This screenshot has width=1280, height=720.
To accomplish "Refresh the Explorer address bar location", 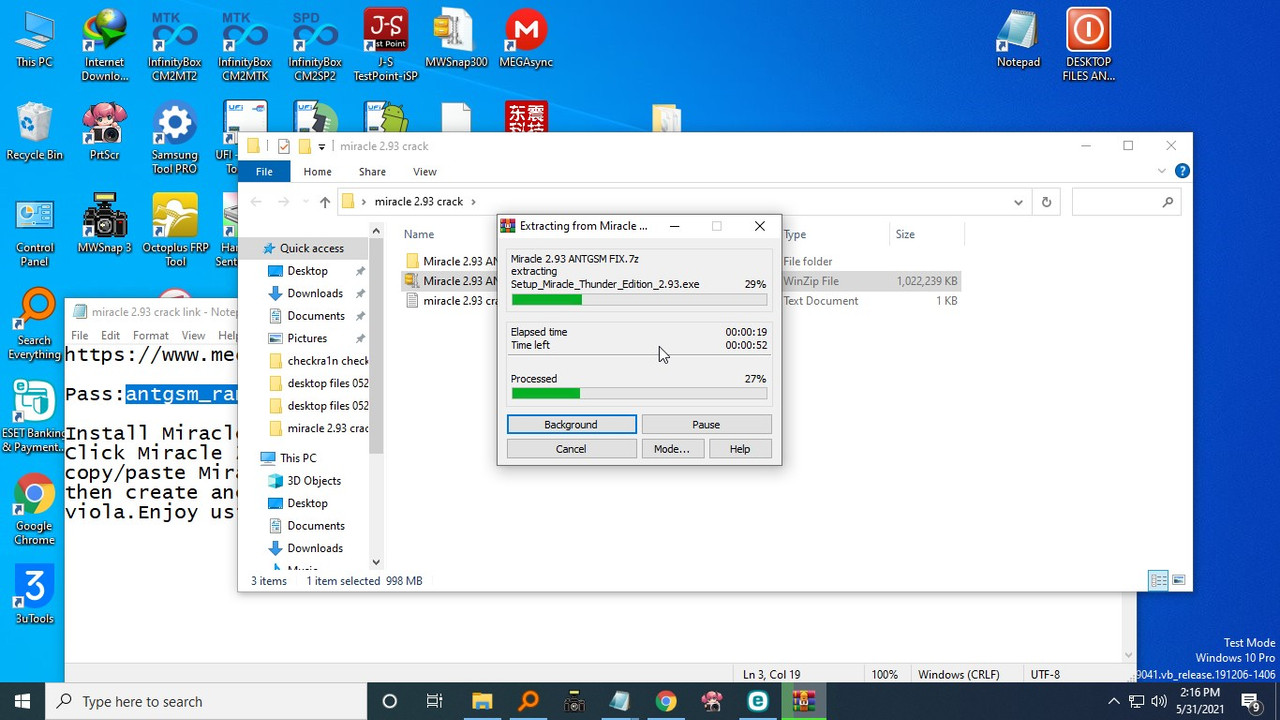I will (1046, 202).
